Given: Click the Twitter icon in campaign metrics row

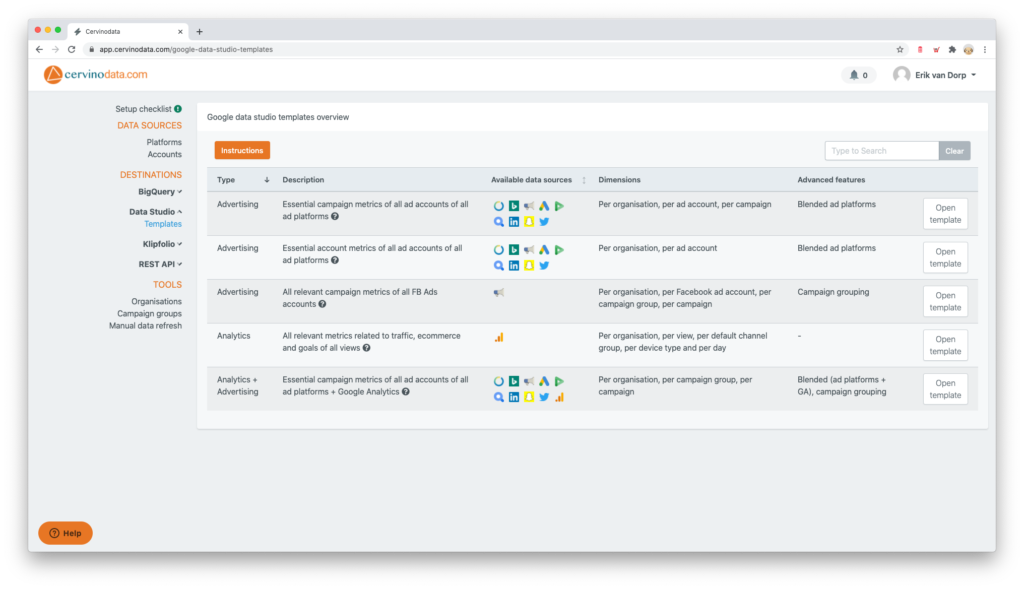Looking at the screenshot, I should [544, 222].
